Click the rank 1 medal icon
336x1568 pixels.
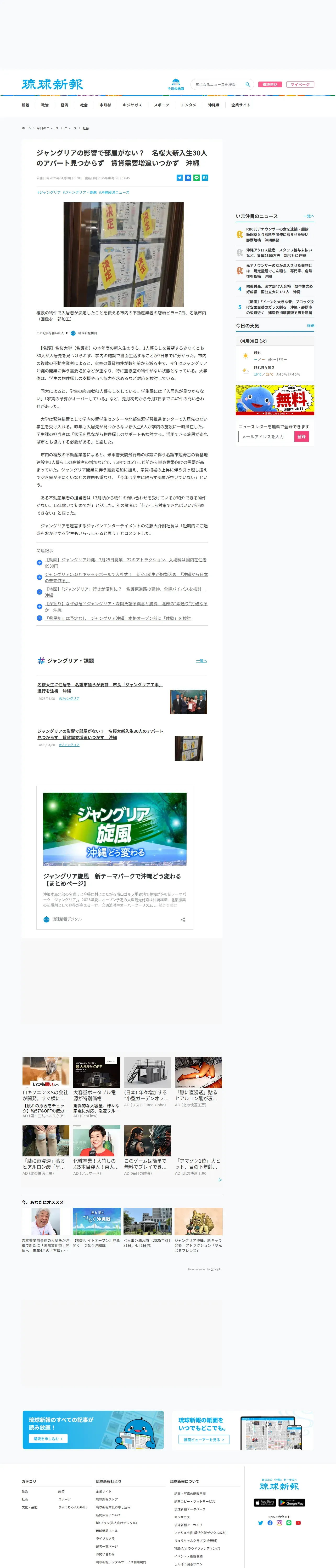[240, 234]
